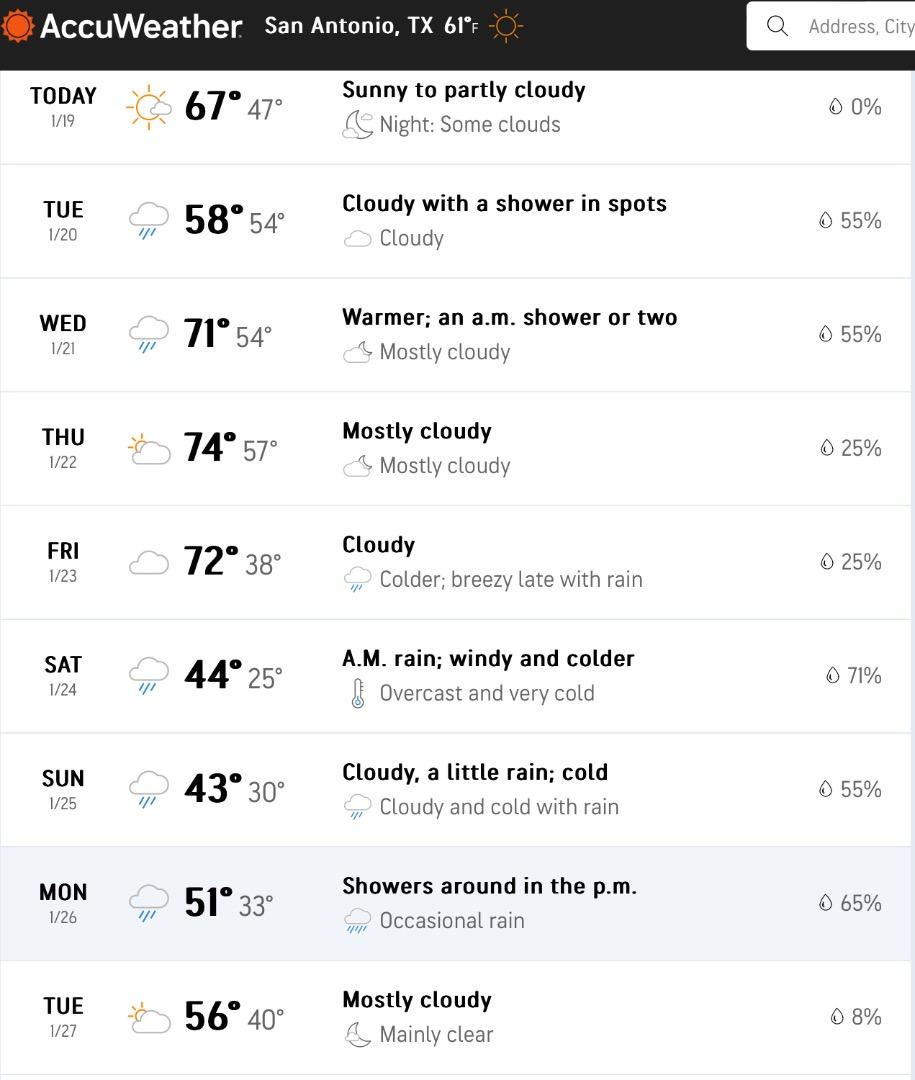Screen dimensions: 915x1080
Task: Click the cloudy icon for Friday 1/23
Action: [148, 563]
